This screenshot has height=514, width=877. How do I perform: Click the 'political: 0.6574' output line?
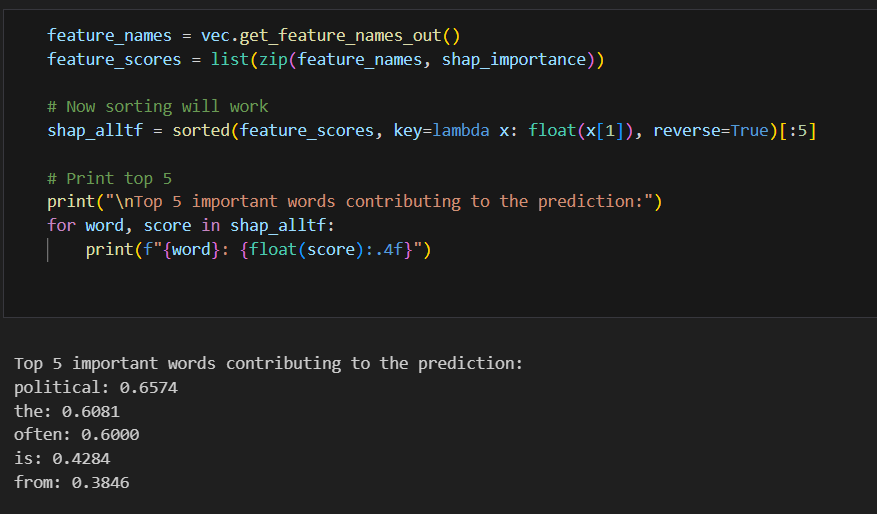[96, 387]
